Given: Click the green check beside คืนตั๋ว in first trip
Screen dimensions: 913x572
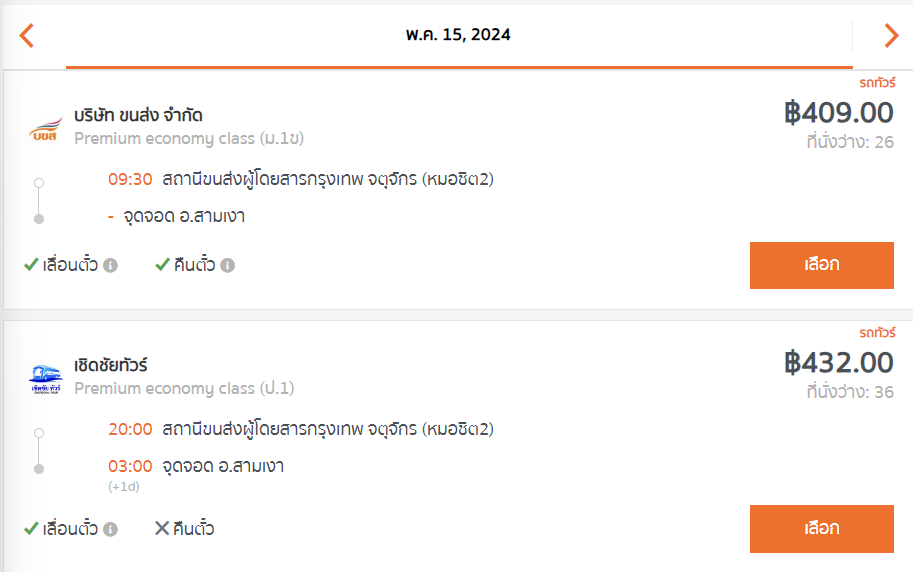Looking at the screenshot, I should tap(162, 264).
